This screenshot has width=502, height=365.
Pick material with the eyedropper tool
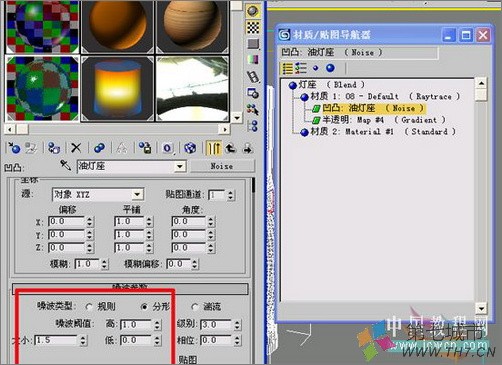pyautogui.click(x=65, y=165)
